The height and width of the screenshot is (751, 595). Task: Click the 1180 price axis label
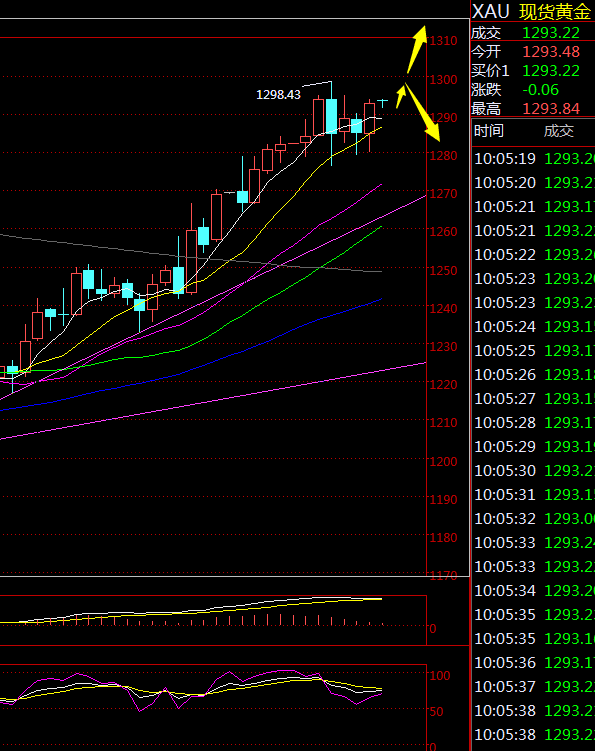(x=443, y=537)
